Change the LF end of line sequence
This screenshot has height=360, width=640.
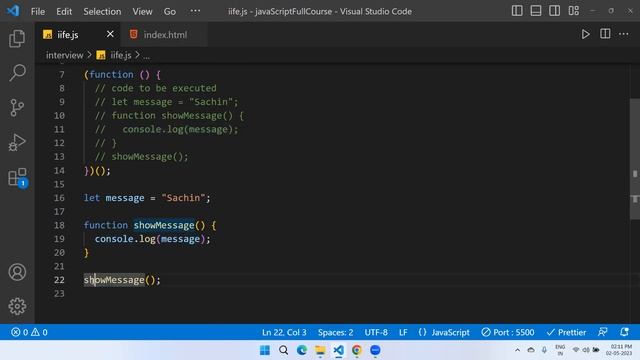click(403, 332)
